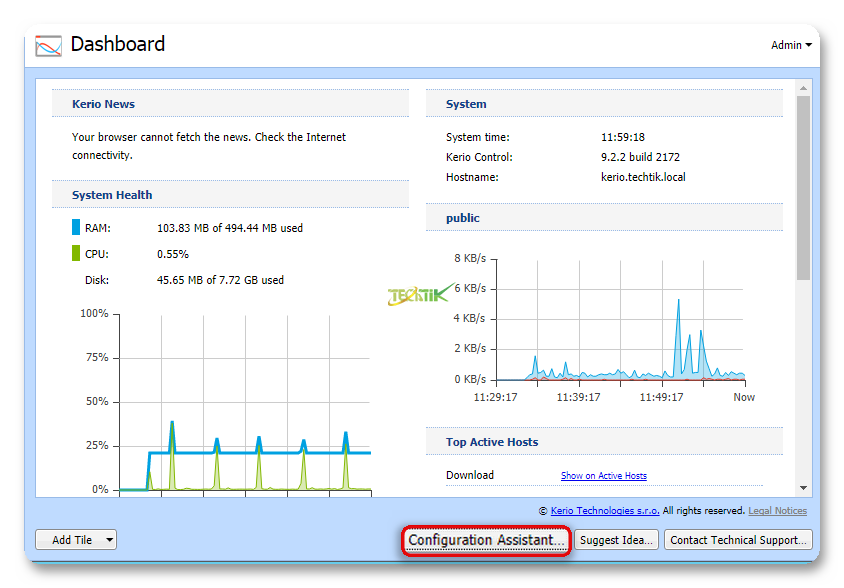
Task: Click Contact Technical Support button
Action: pos(737,540)
